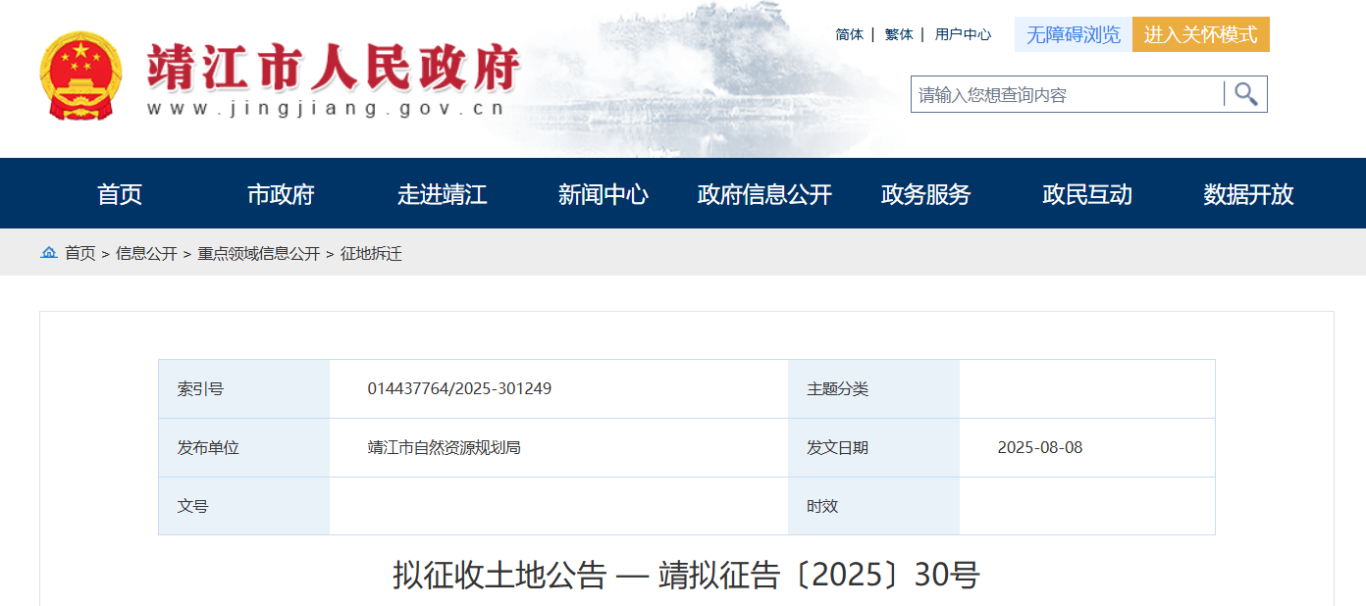This screenshot has width=1366, height=606.
Task: Switch to 繁体 language link
Action: coord(899,34)
